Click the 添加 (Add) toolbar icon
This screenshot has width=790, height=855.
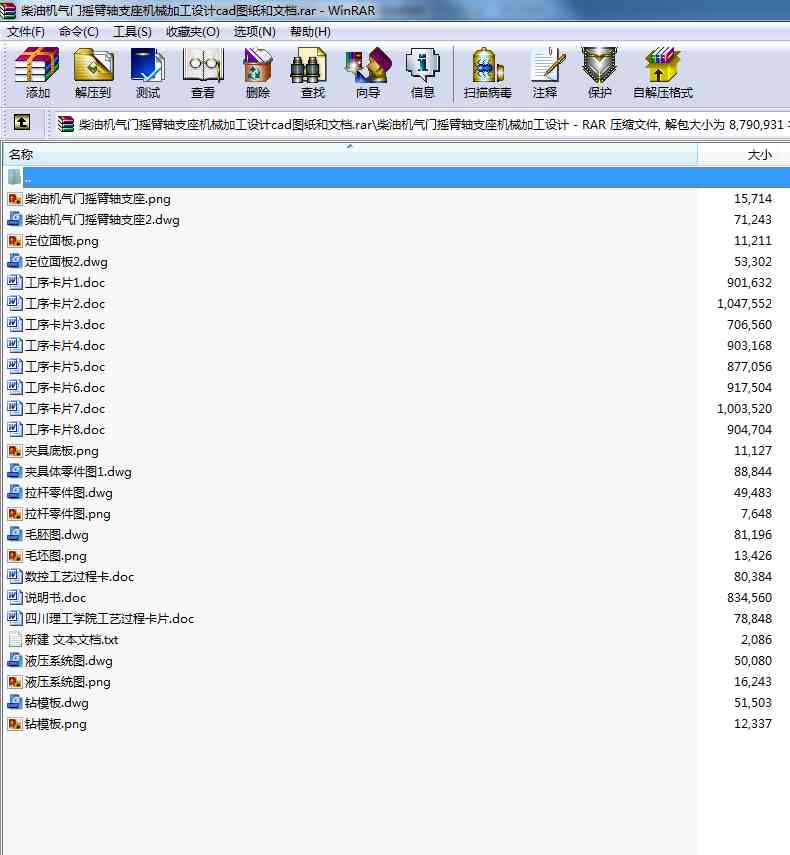(x=38, y=73)
